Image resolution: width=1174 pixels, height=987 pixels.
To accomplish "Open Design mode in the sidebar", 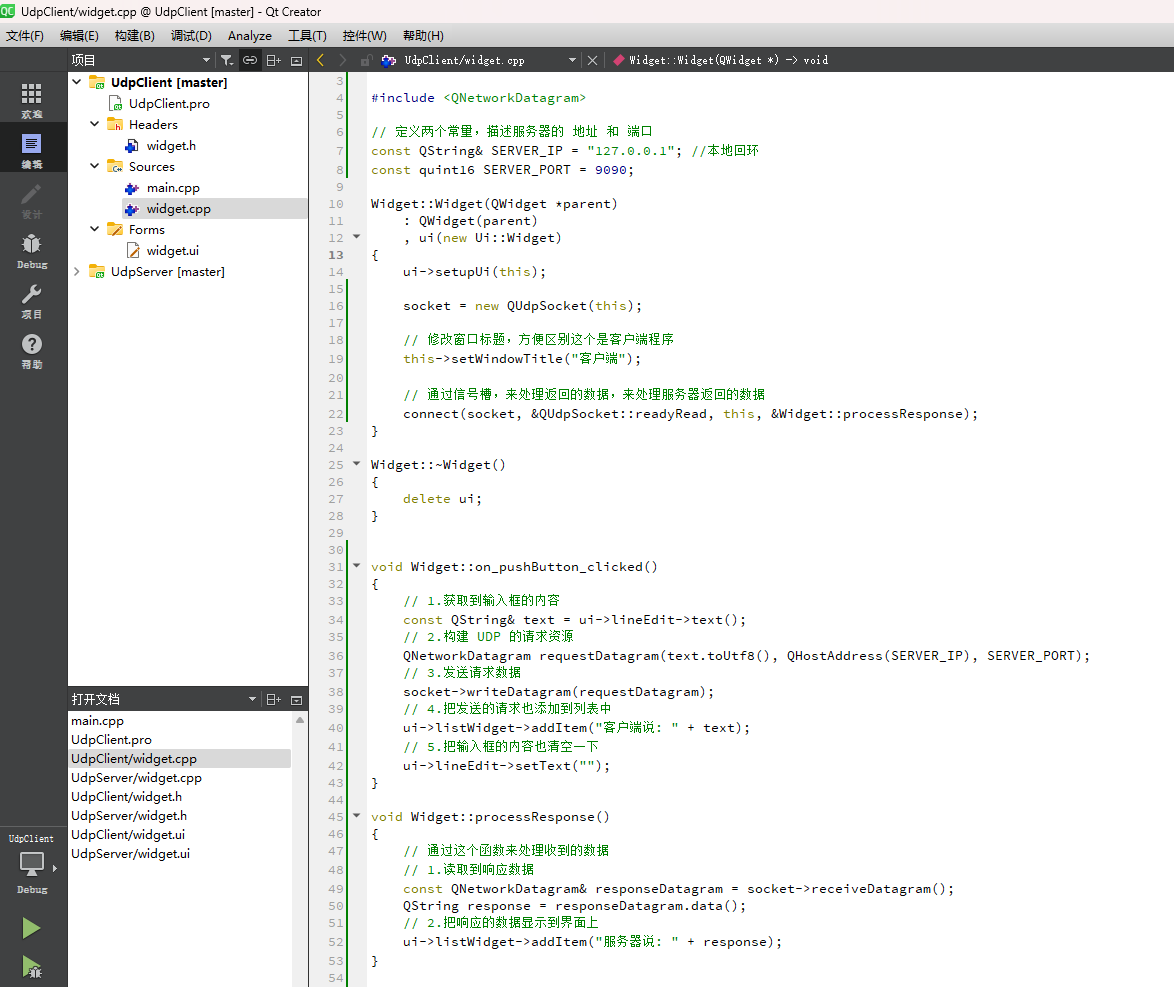I will [31, 200].
